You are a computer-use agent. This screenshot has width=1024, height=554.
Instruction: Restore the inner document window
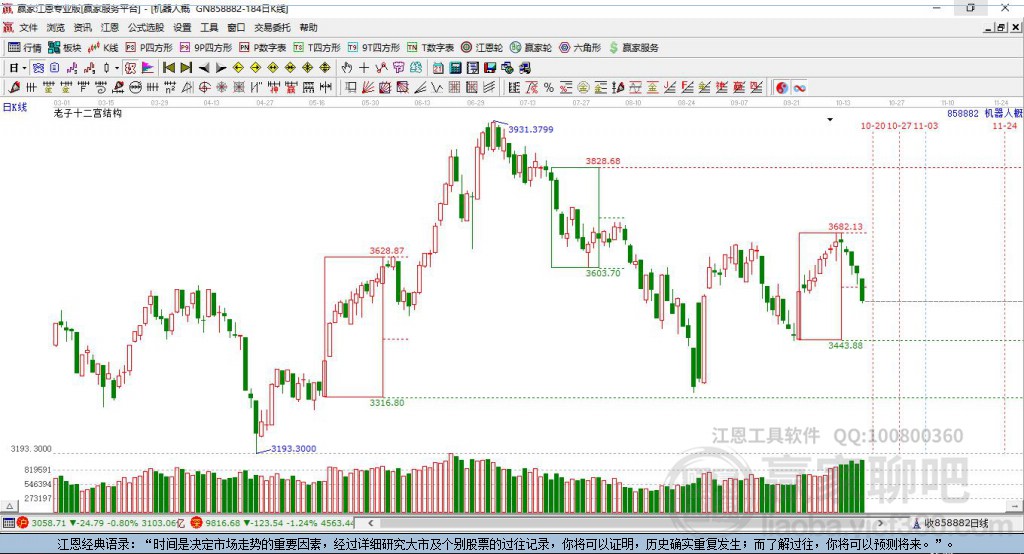(x=1001, y=27)
